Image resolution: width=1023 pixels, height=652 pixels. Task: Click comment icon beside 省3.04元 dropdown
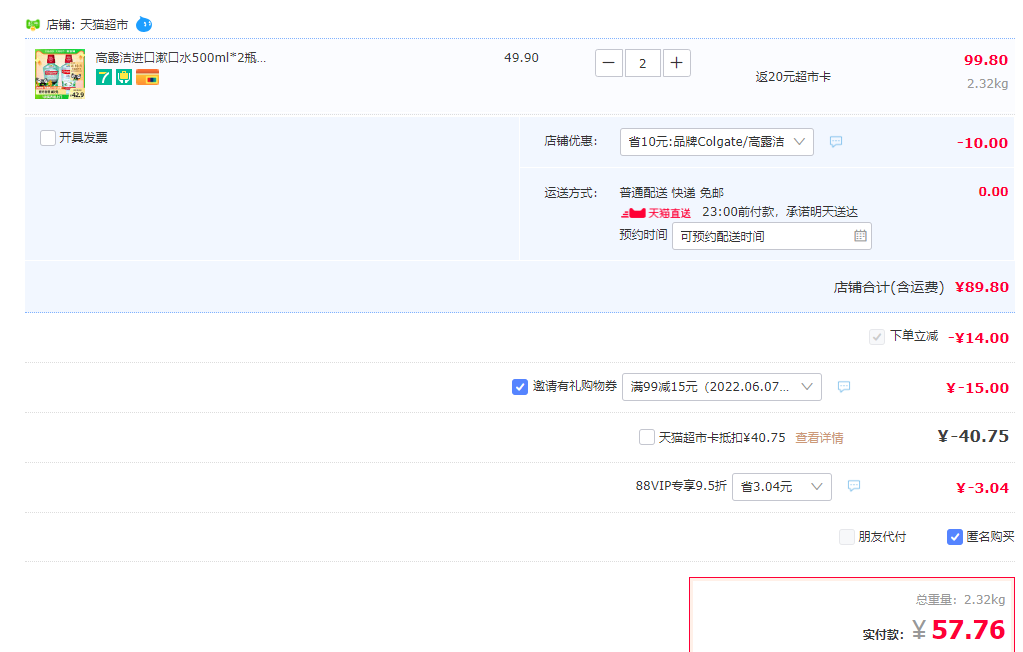[x=853, y=486]
